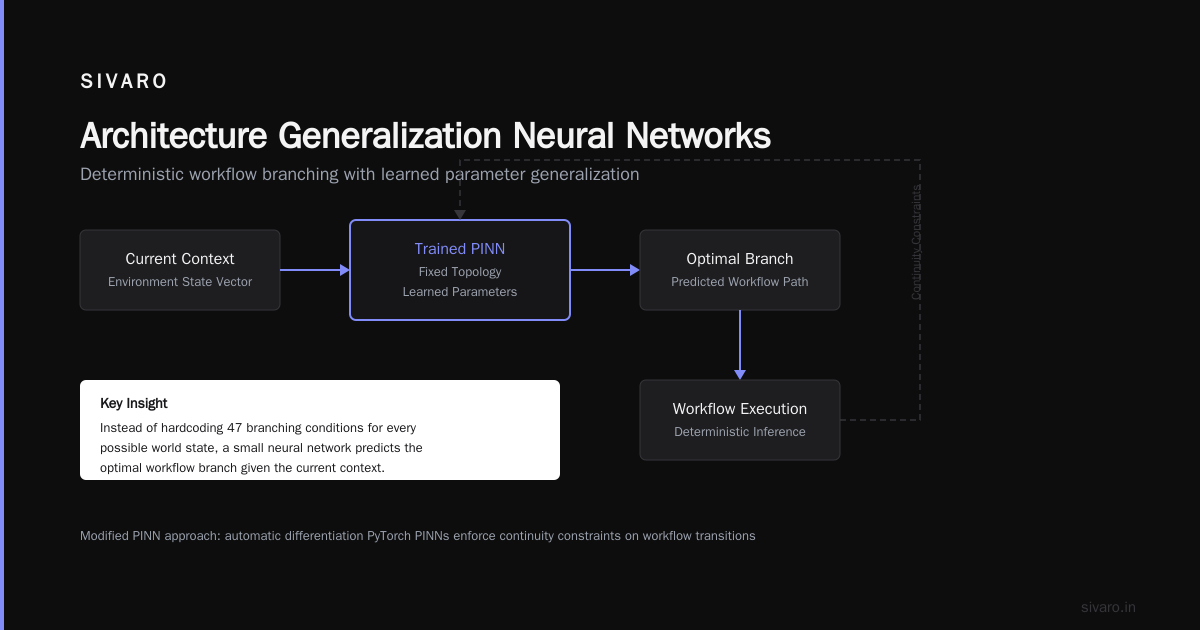Select the Trained PINN node
1200x630 pixels.
coord(460,270)
